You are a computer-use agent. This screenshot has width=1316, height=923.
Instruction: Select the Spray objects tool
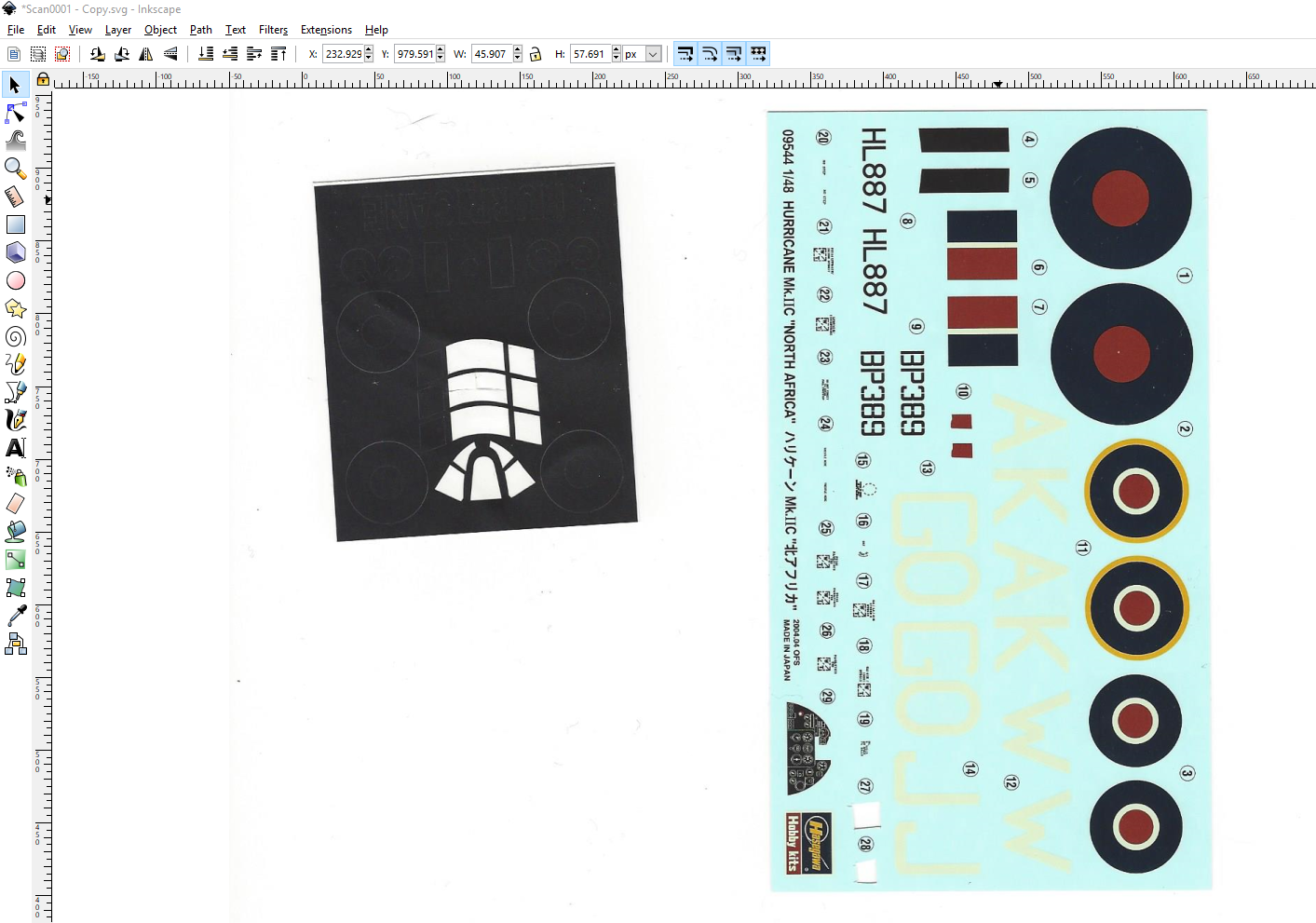coord(15,476)
